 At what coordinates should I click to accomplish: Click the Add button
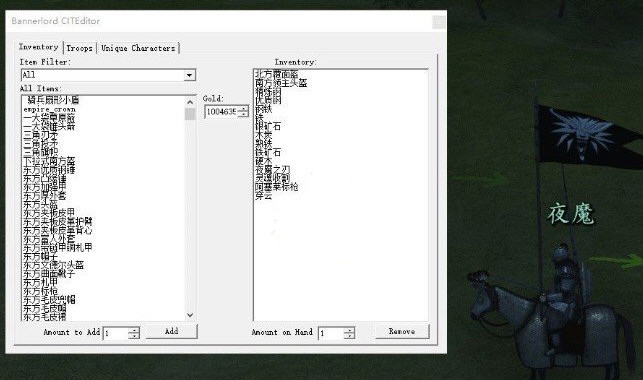click(x=171, y=331)
